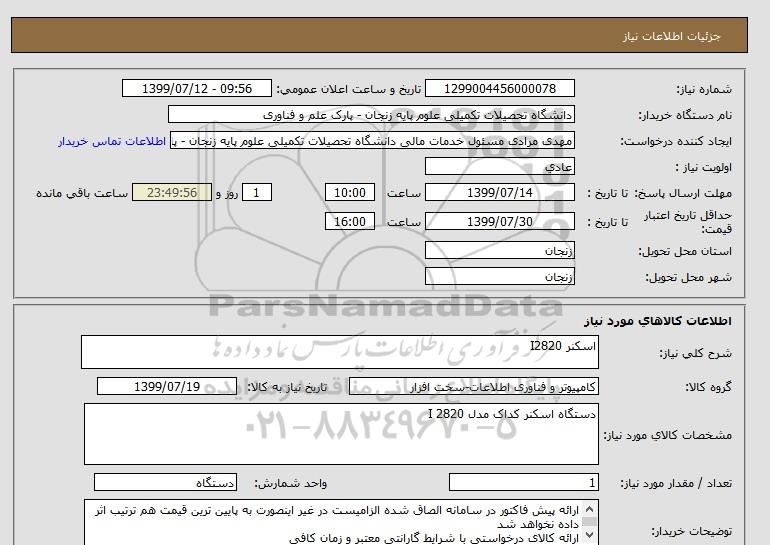Image resolution: width=770 pixels, height=545 pixels.
Task: Click text ساعت باقی مانده
Action: click(82, 193)
